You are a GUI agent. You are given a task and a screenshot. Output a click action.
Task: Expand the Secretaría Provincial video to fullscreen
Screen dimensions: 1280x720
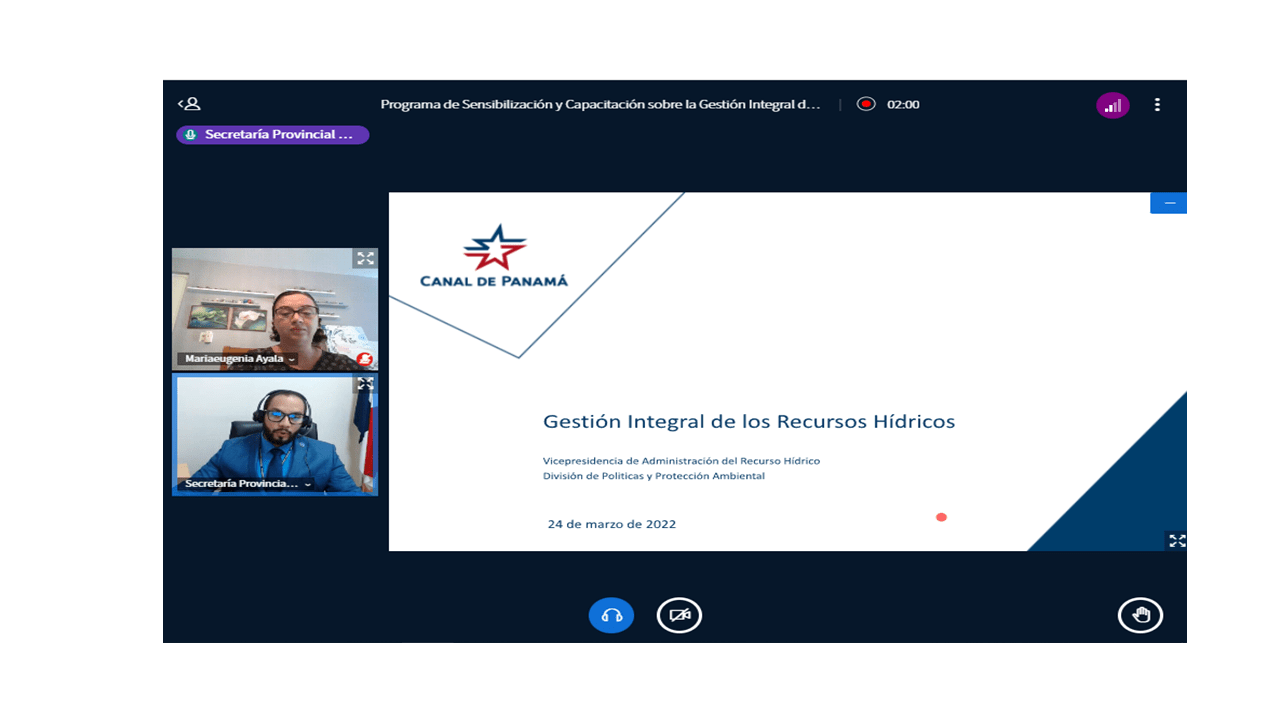click(365, 384)
